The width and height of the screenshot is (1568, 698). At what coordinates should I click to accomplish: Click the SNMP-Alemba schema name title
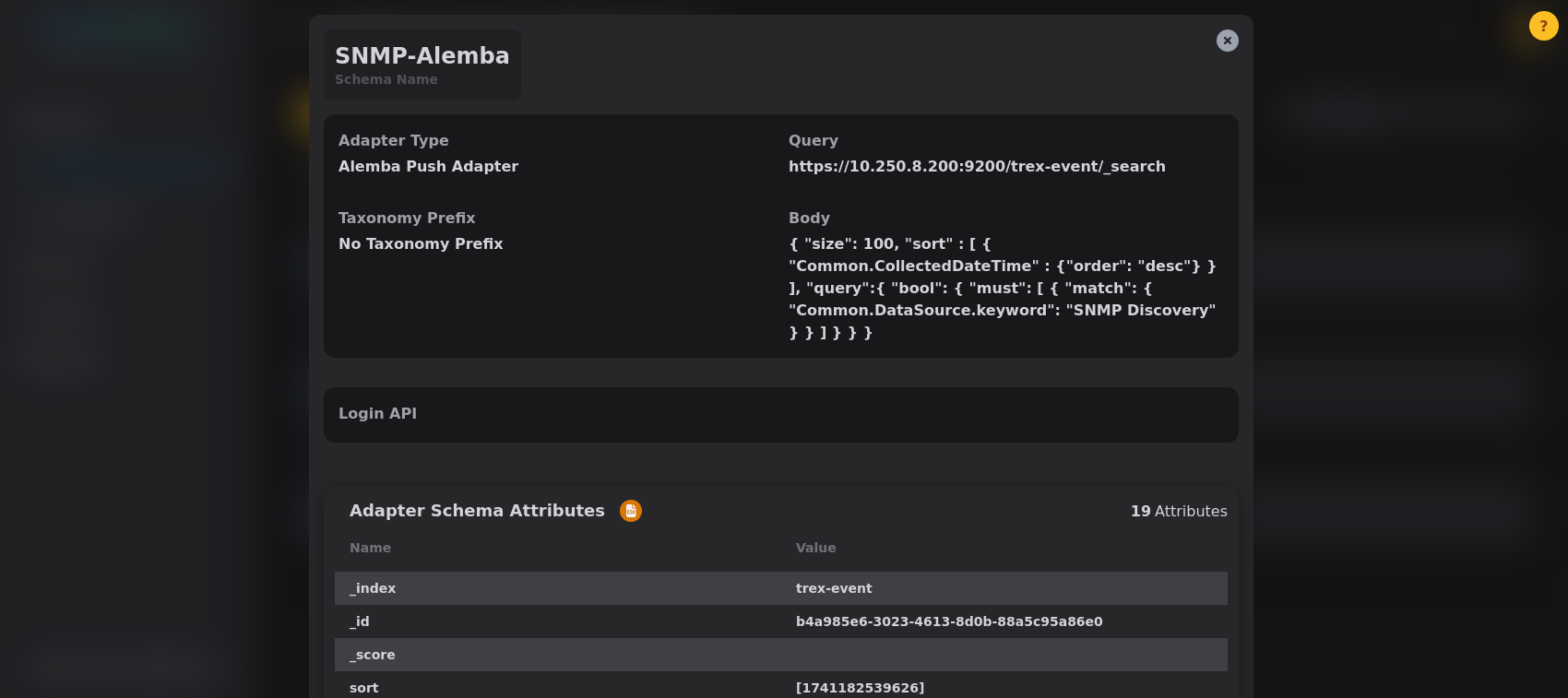click(x=422, y=56)
